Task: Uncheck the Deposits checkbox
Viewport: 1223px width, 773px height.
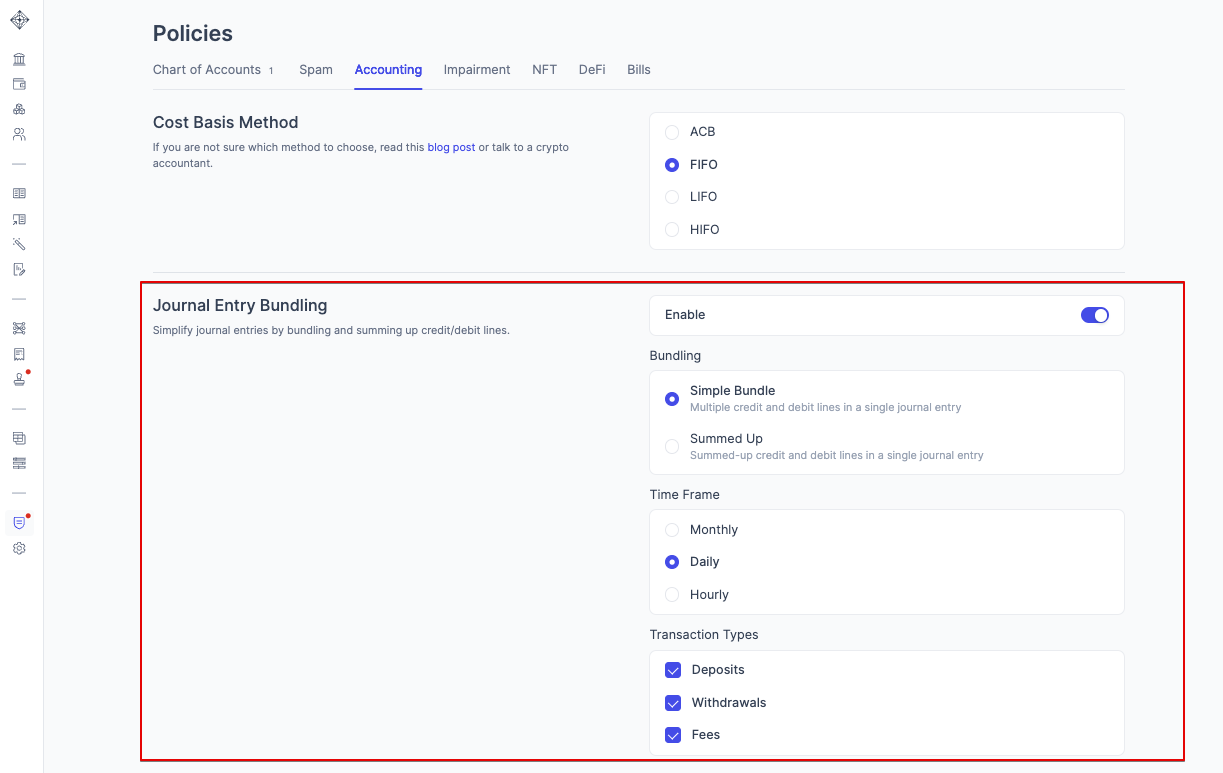Action: click(x=673, y=670)
